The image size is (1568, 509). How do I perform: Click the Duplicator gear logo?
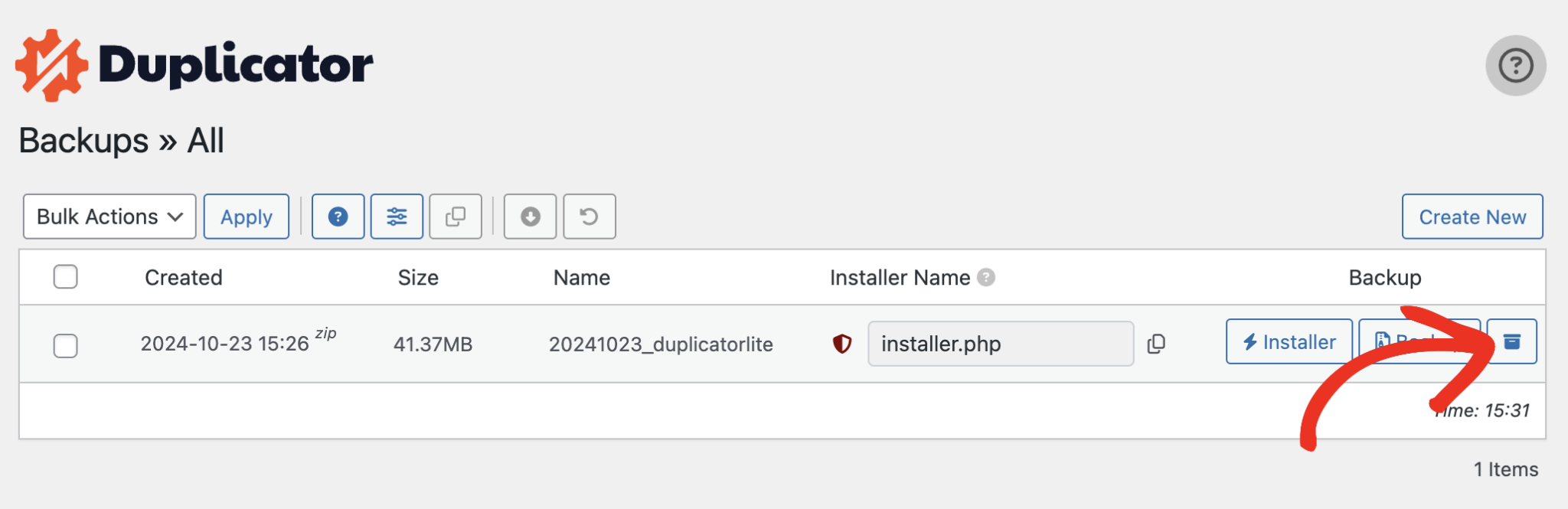[x=51, y=65]
